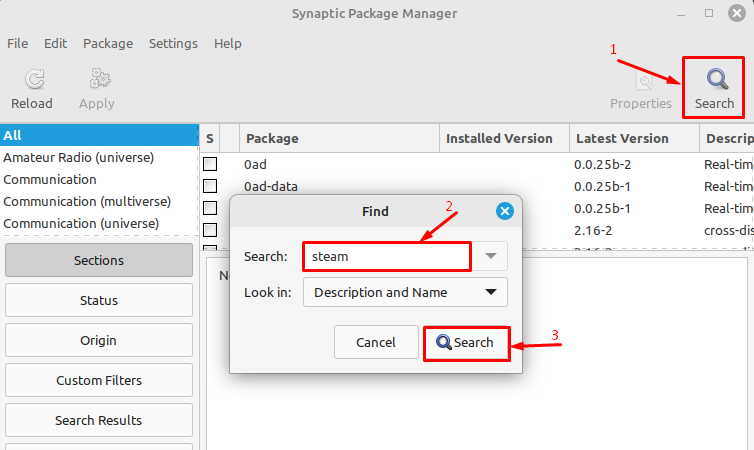
Task: Expand the Search history dropdown arrow
Action: pyautogui.click(x=490, y=256)
